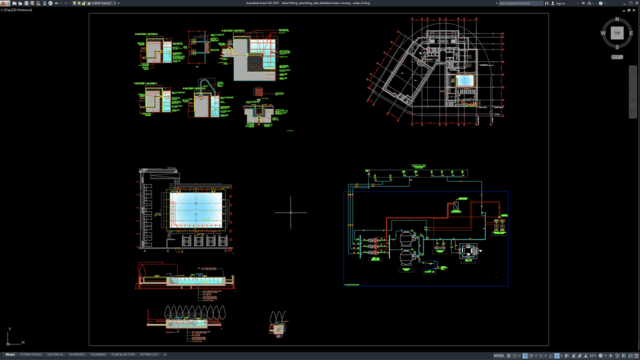The image size is (640, 360).
Task: Switch to the ELECTRICAL layout tab
Action: click(x=55, y=355)
